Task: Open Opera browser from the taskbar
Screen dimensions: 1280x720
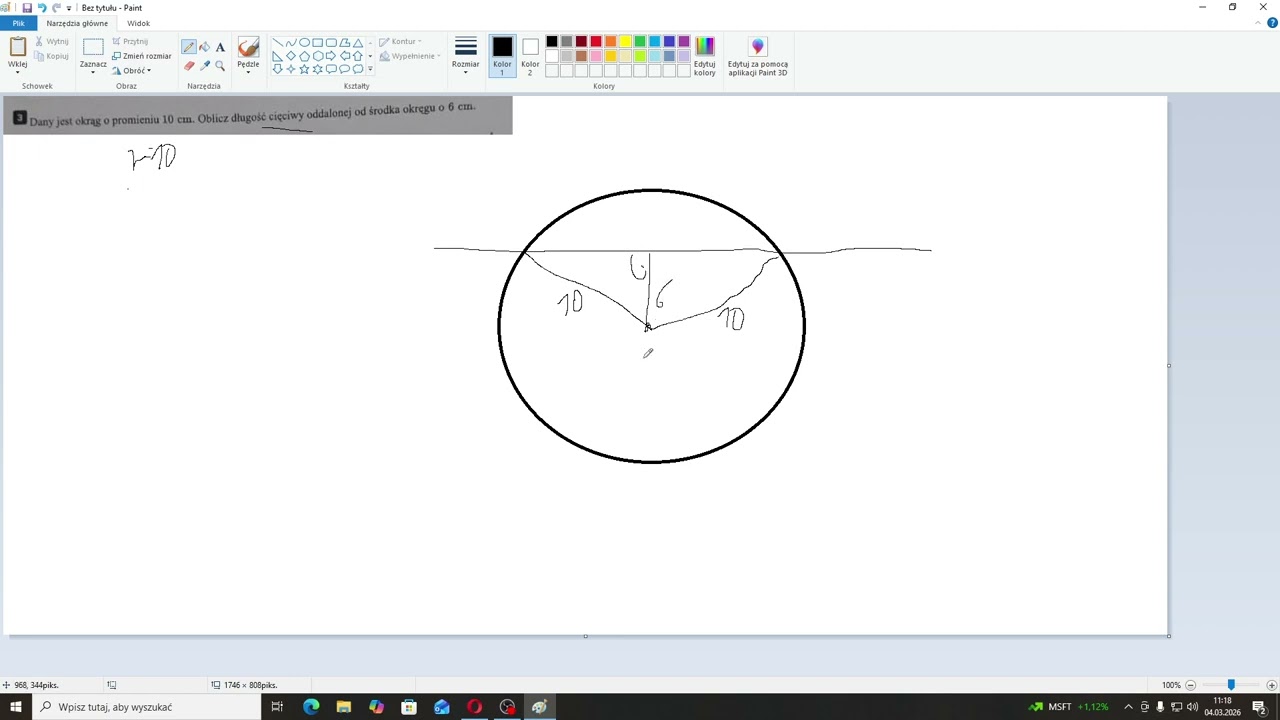Action: 474,707
